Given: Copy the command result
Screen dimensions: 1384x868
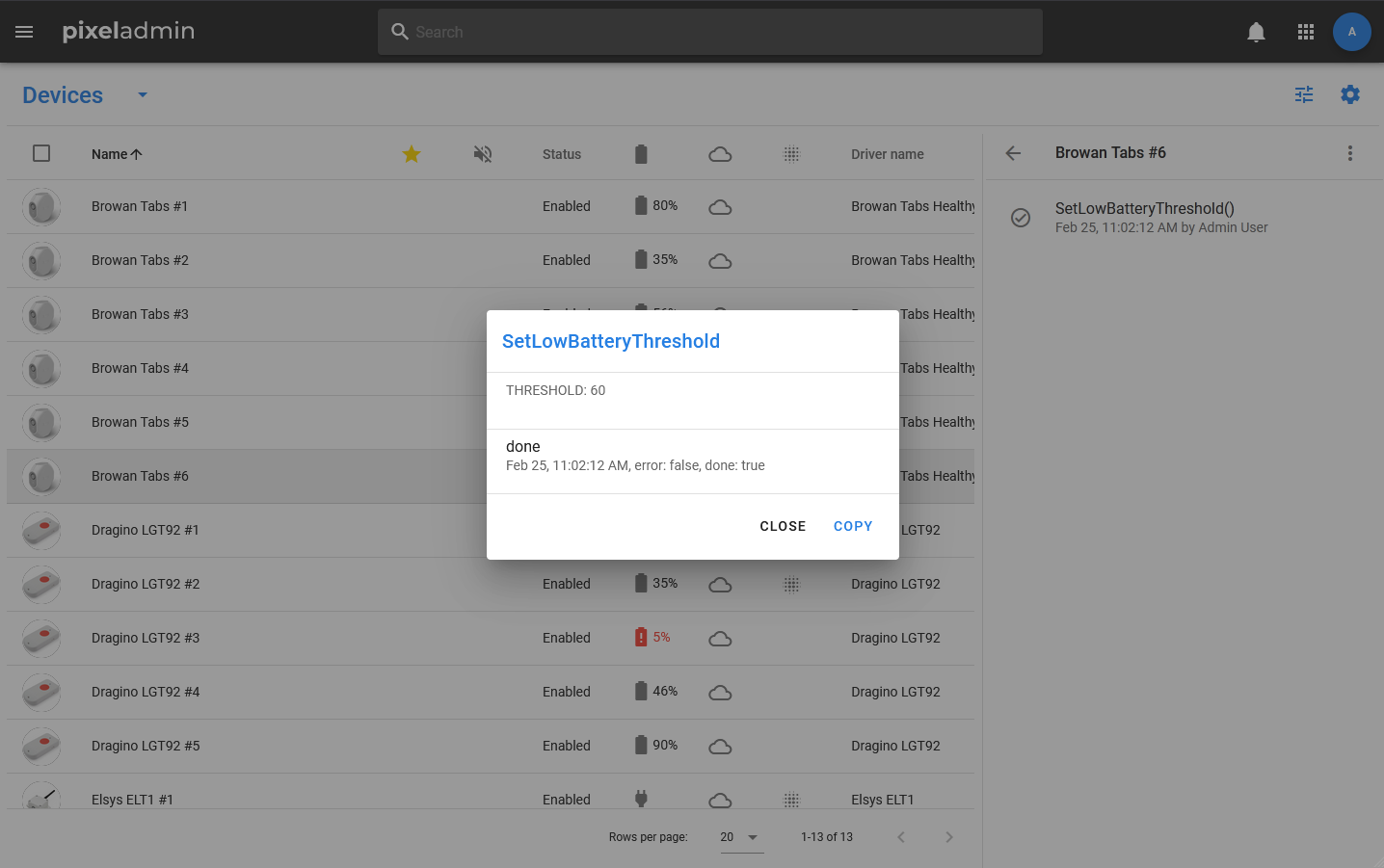Looking at the screenshot, I should click(x=853, y=526).
